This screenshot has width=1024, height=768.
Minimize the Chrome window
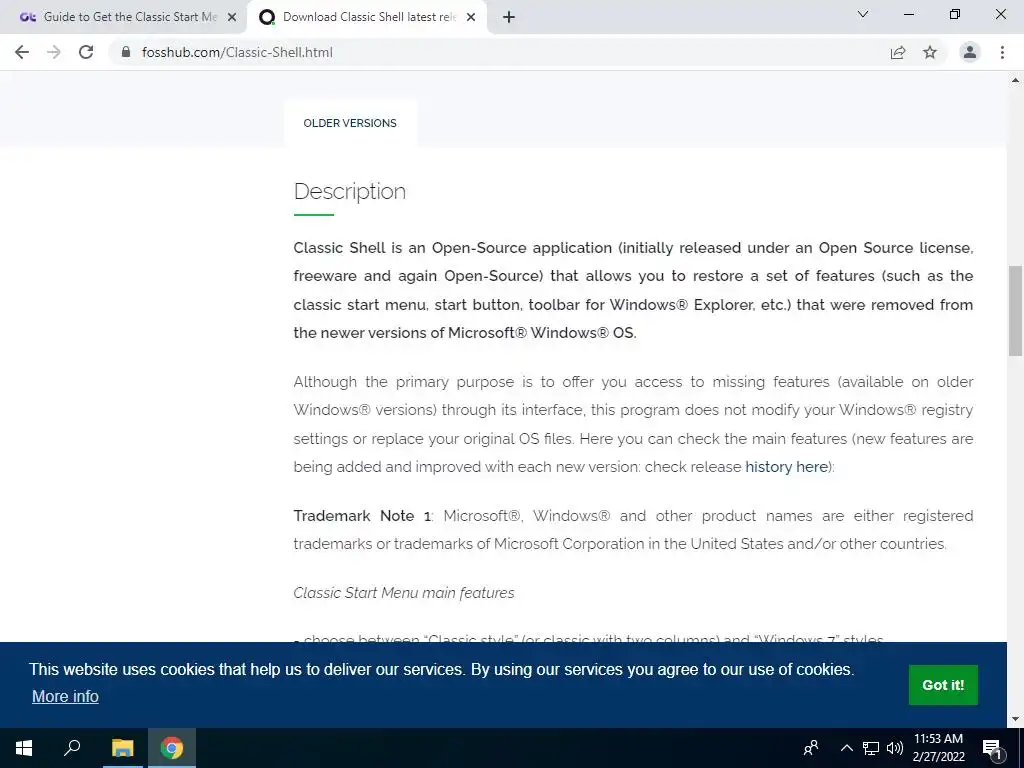tap(908, 14)
